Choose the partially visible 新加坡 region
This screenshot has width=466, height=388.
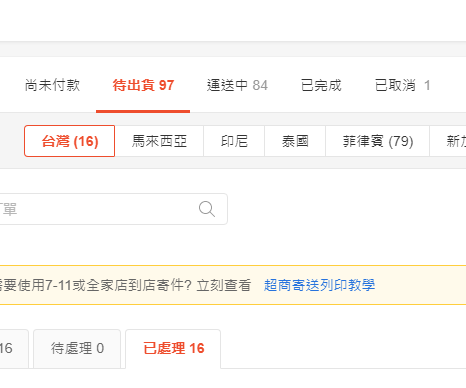(x=448, y=141)
